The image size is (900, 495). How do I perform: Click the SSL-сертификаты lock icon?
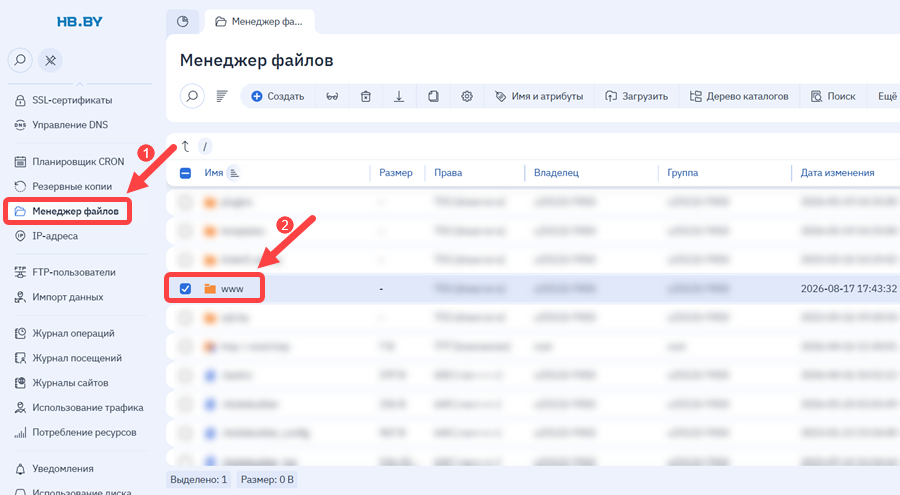coord(20,100)
